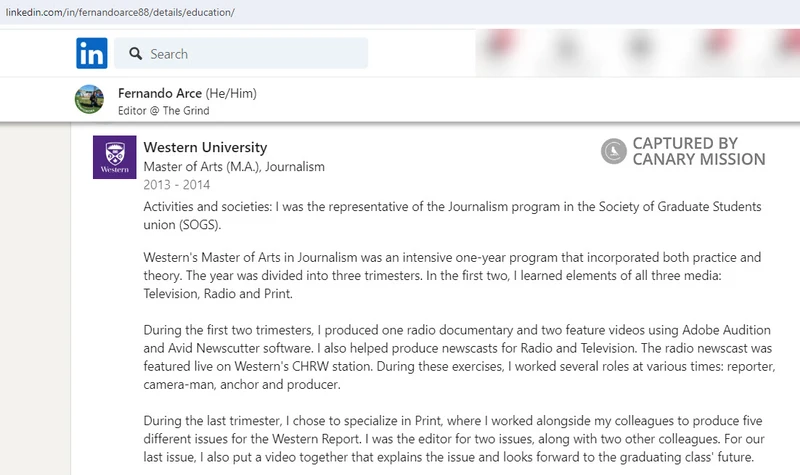Click the 'CAPTURED BY CANARY MISSION' text

[x=698, y=151]
